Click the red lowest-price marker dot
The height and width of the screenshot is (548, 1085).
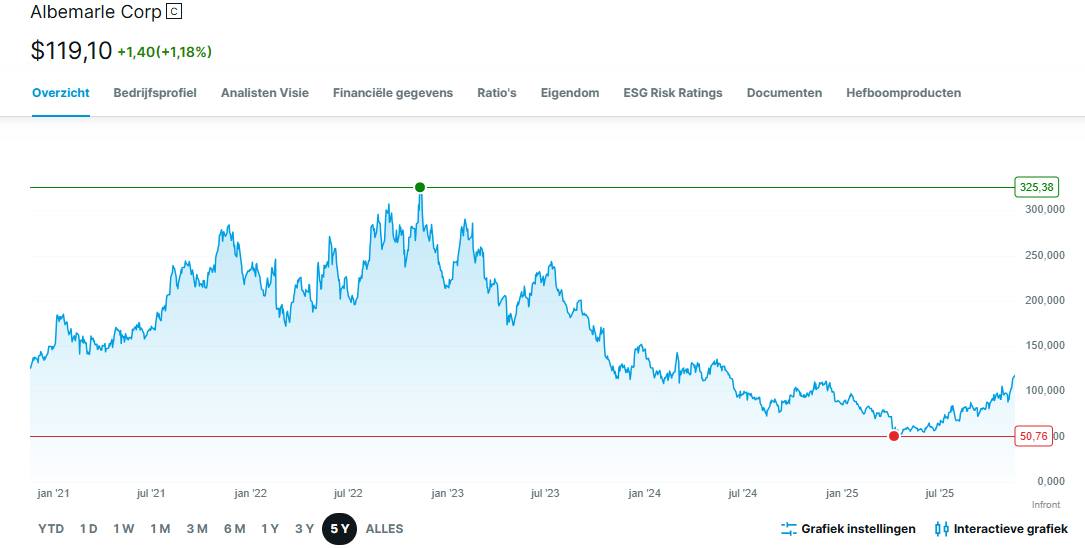click(x=894, y=436)
